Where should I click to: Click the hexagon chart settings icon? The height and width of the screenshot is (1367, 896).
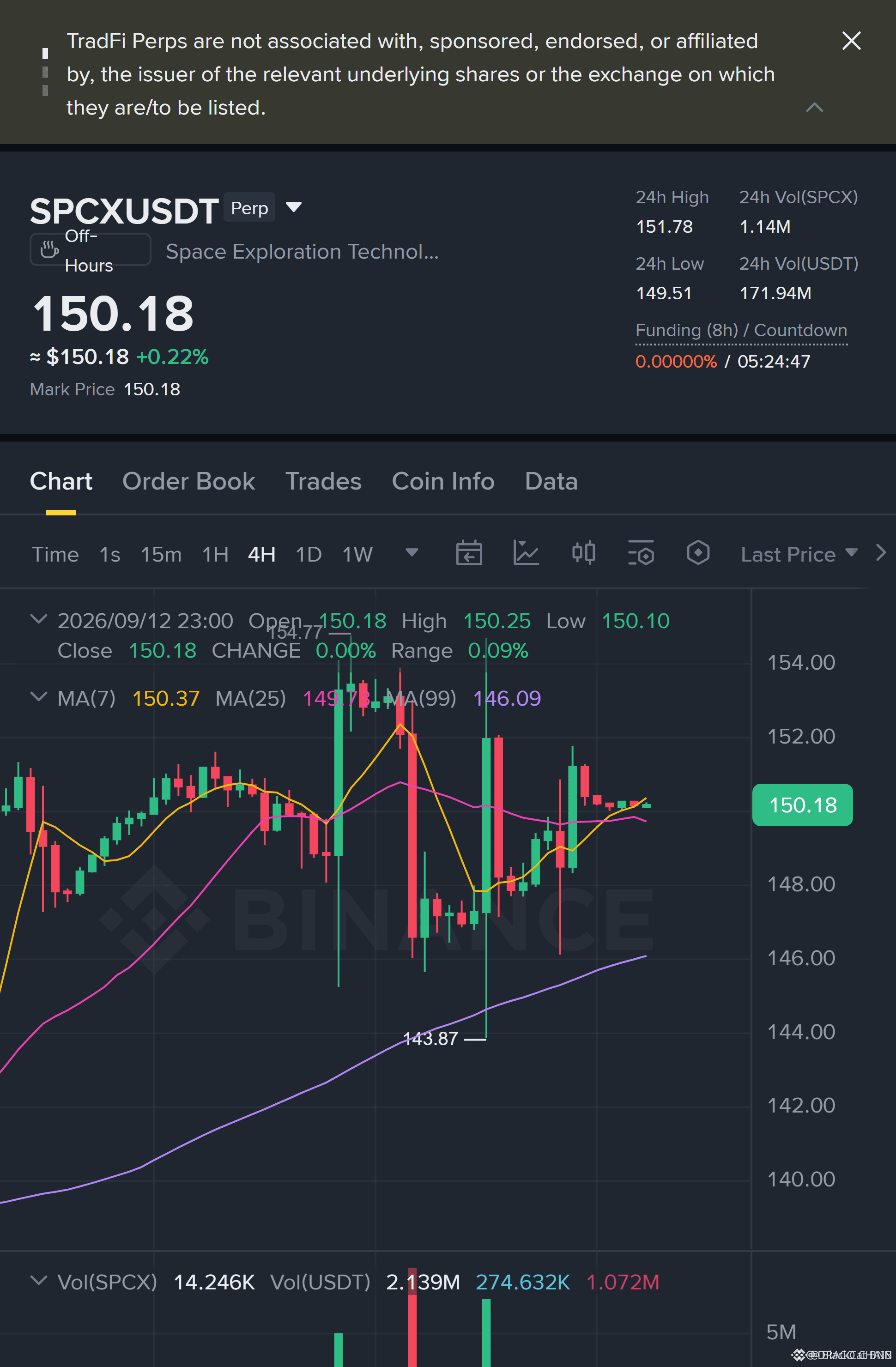[x=698, y=553]
